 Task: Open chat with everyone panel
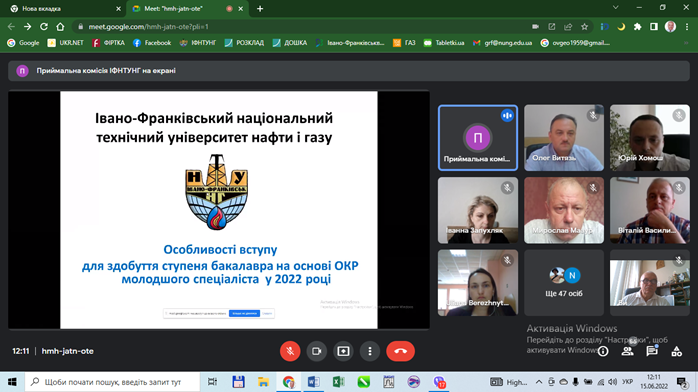click(652, 351)
